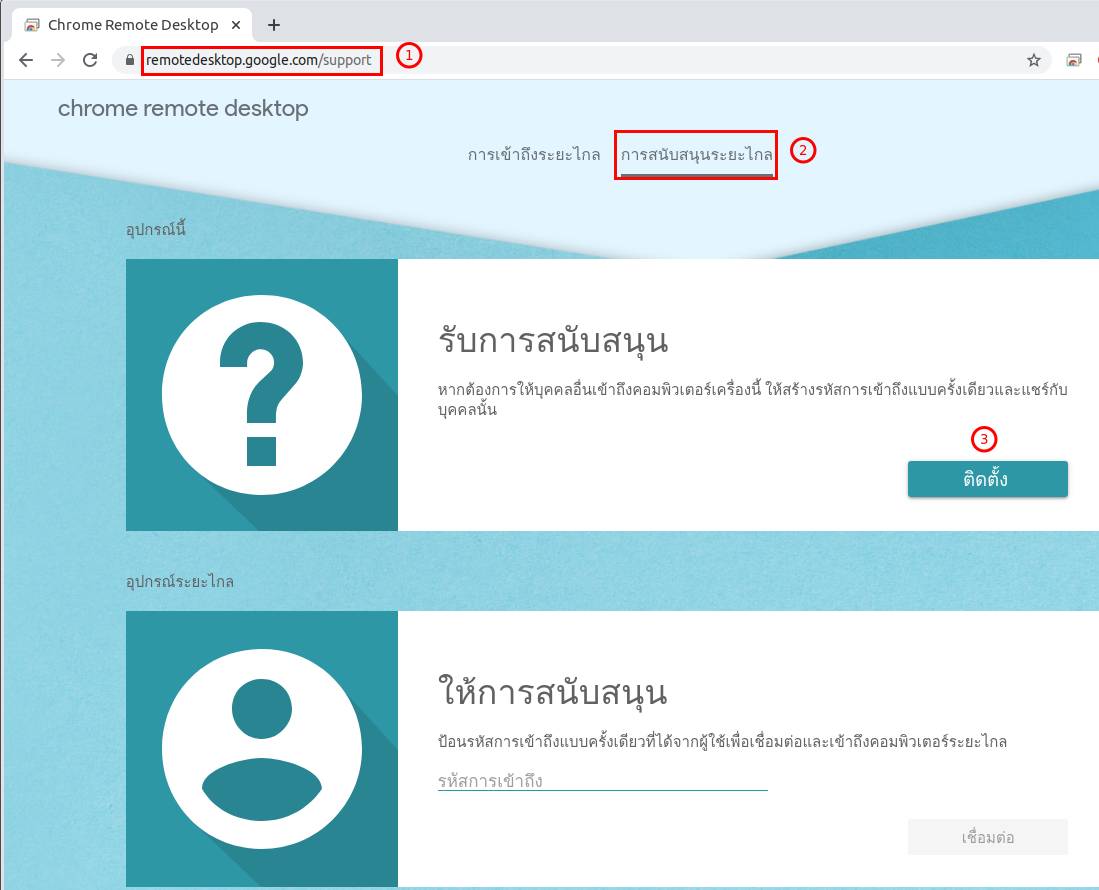This screenshot has width=1099, height=890.
Task: Select the การสนับสนุนระยะไกล tab
Action: point(697,154)
